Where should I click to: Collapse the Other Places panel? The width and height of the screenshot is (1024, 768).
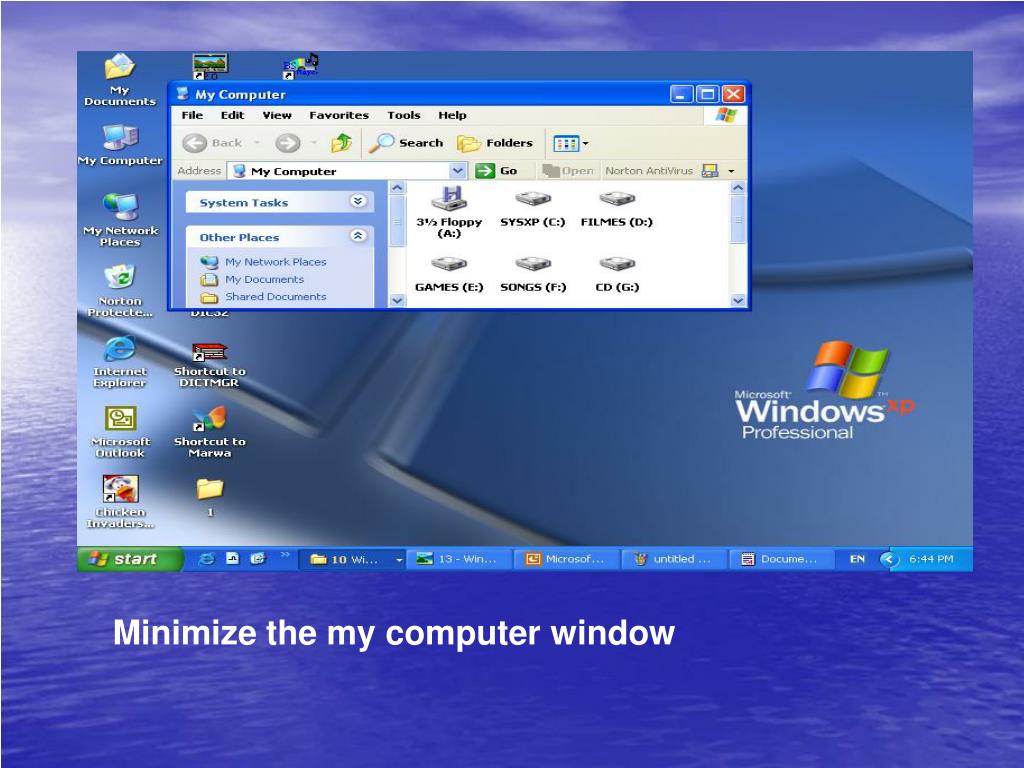[x=358, y=236]
